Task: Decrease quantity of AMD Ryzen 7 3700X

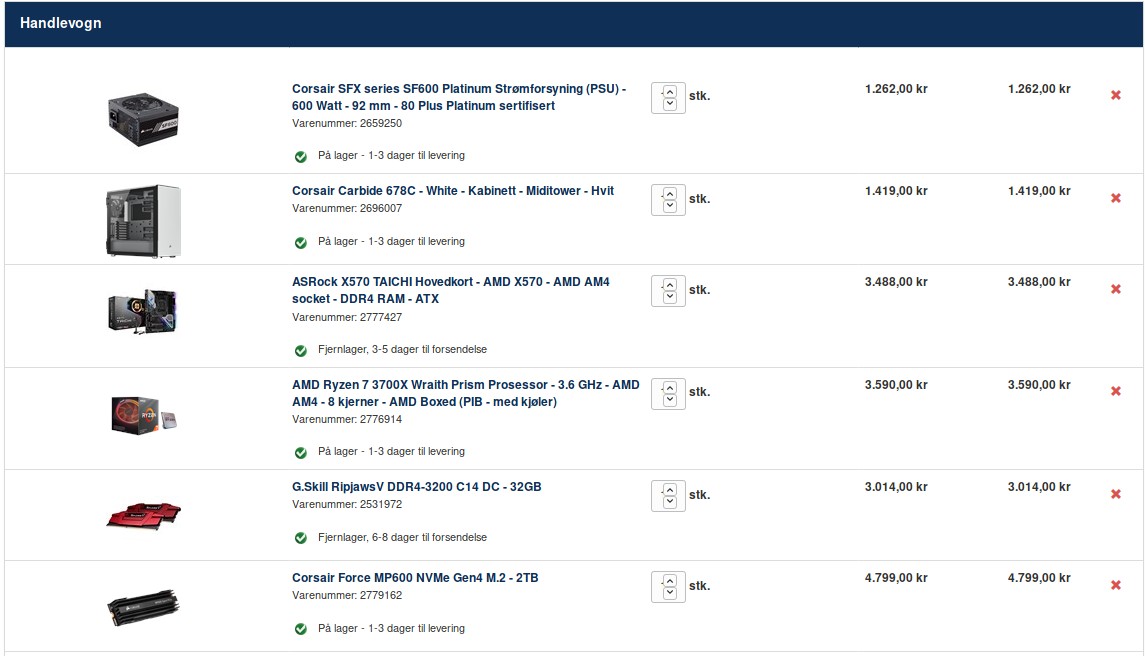Action: 670,400
